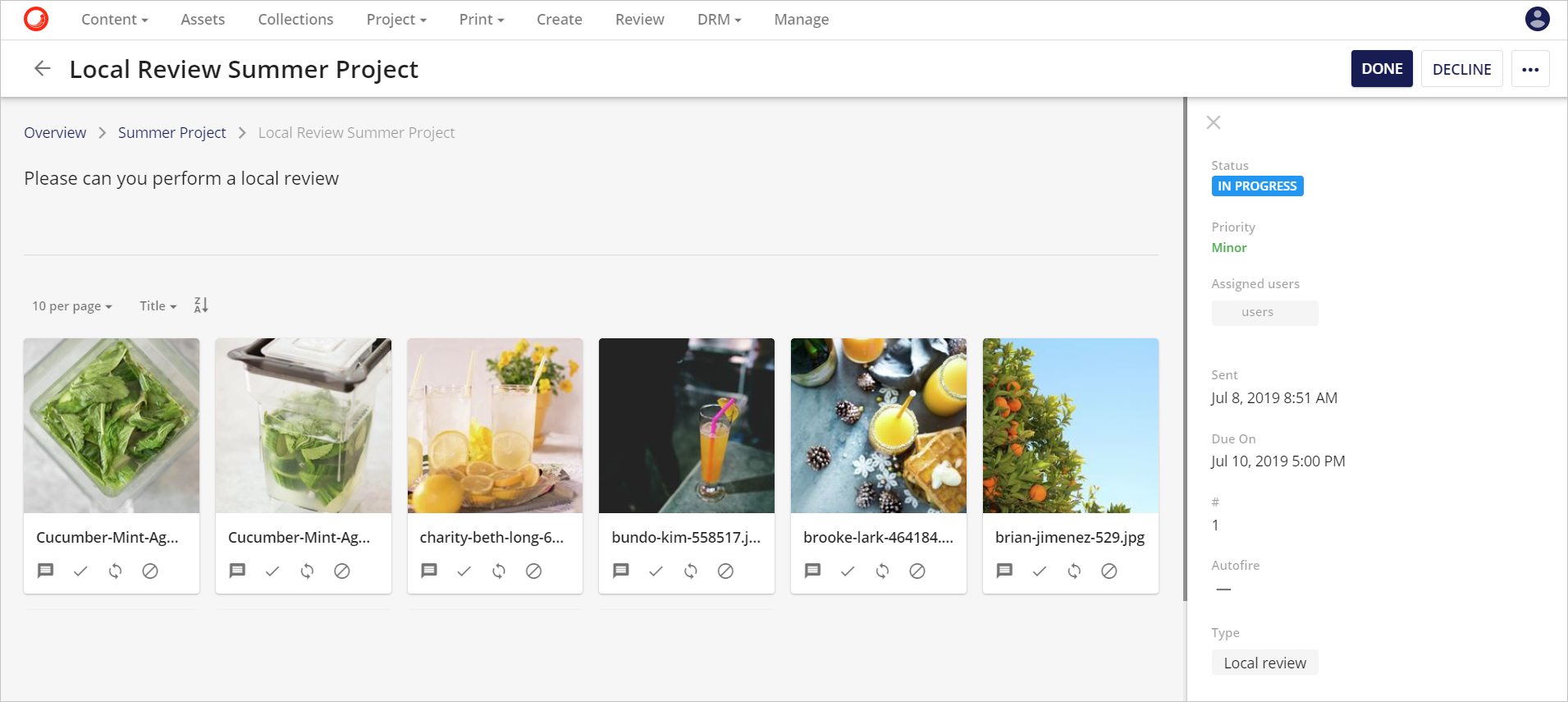
Task: Approve the charity-beth-long image with checkmark
Action: tap(464, 571)
